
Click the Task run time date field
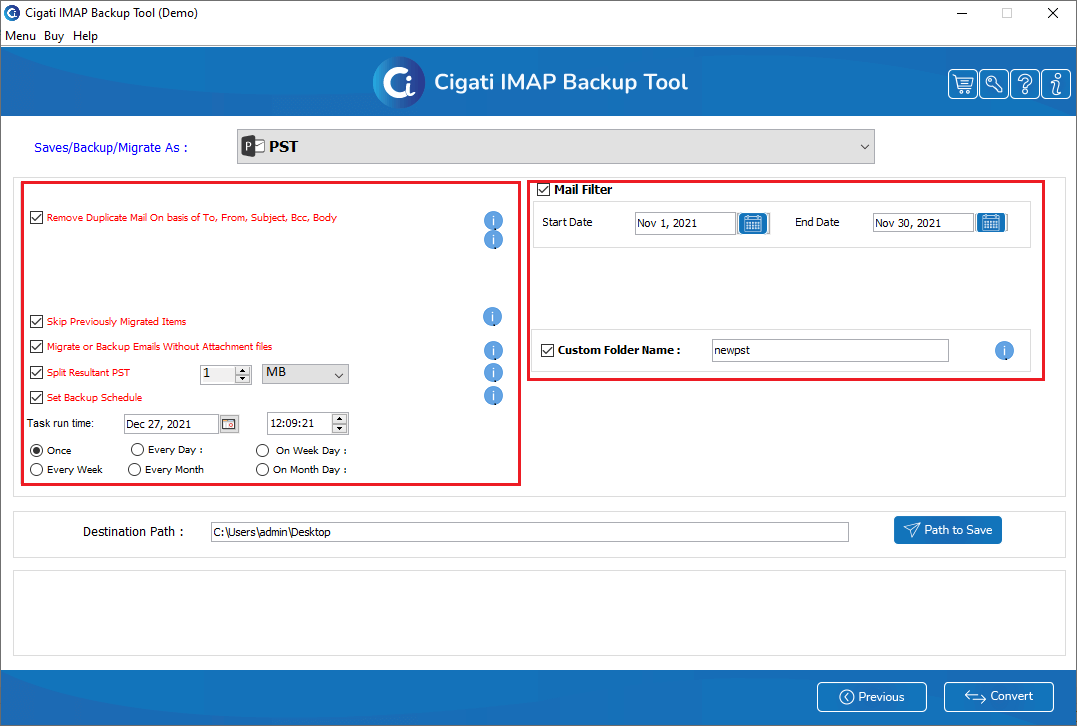171,424
